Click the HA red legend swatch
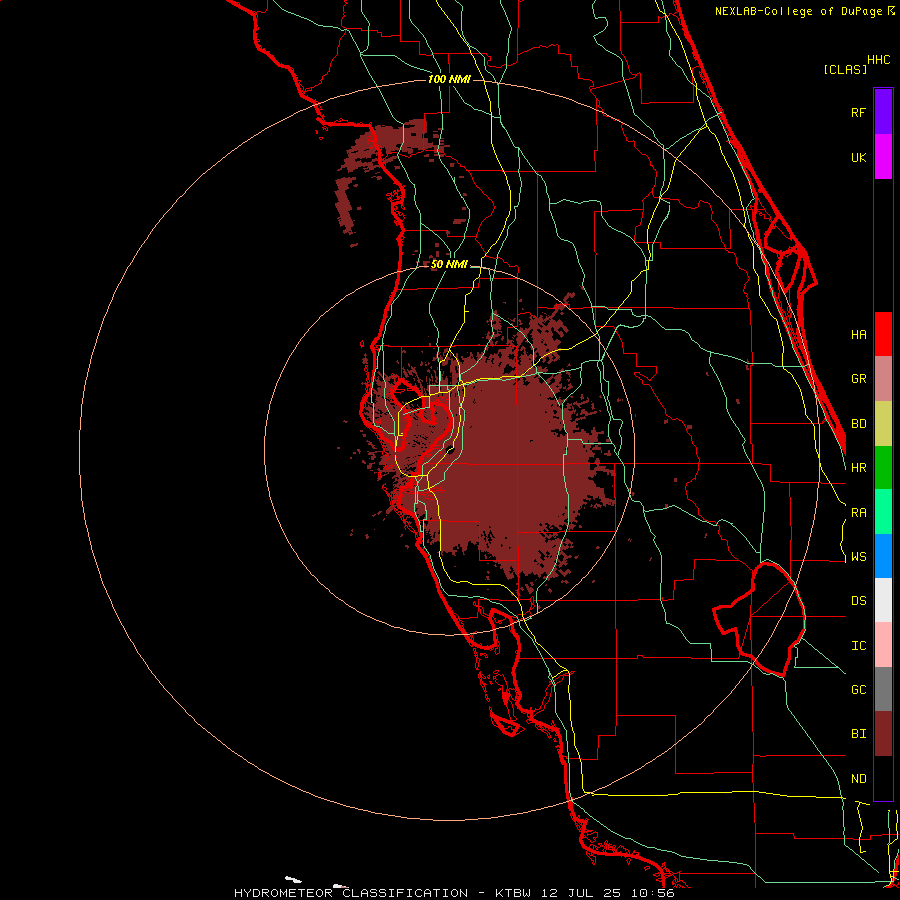Image resolution: width=900 pixels, height=900 pixels. coord(883,334)
